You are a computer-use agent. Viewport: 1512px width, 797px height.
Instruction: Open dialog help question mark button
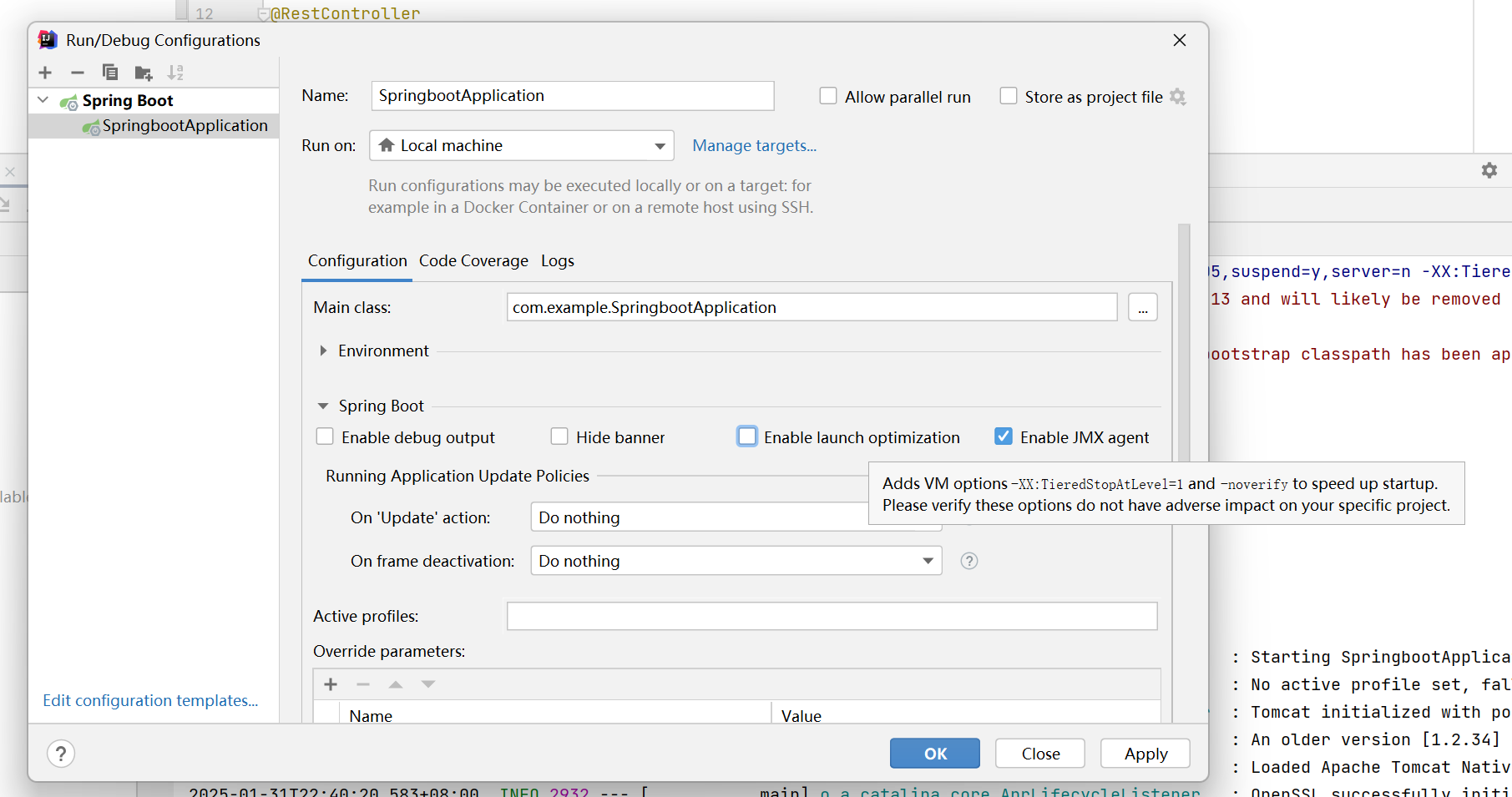[61, 754]
